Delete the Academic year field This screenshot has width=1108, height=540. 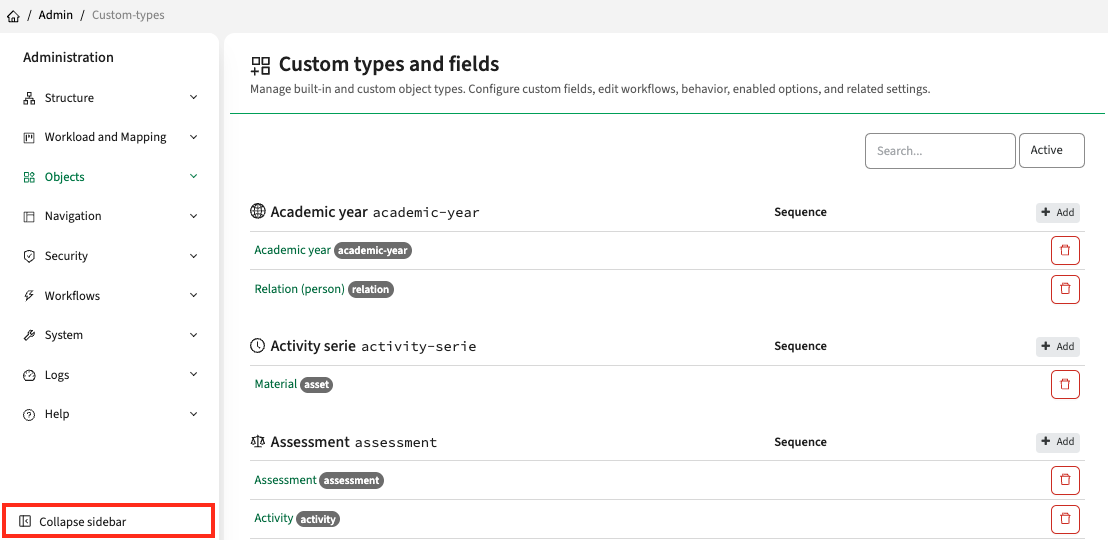[x=1065, y=251]
